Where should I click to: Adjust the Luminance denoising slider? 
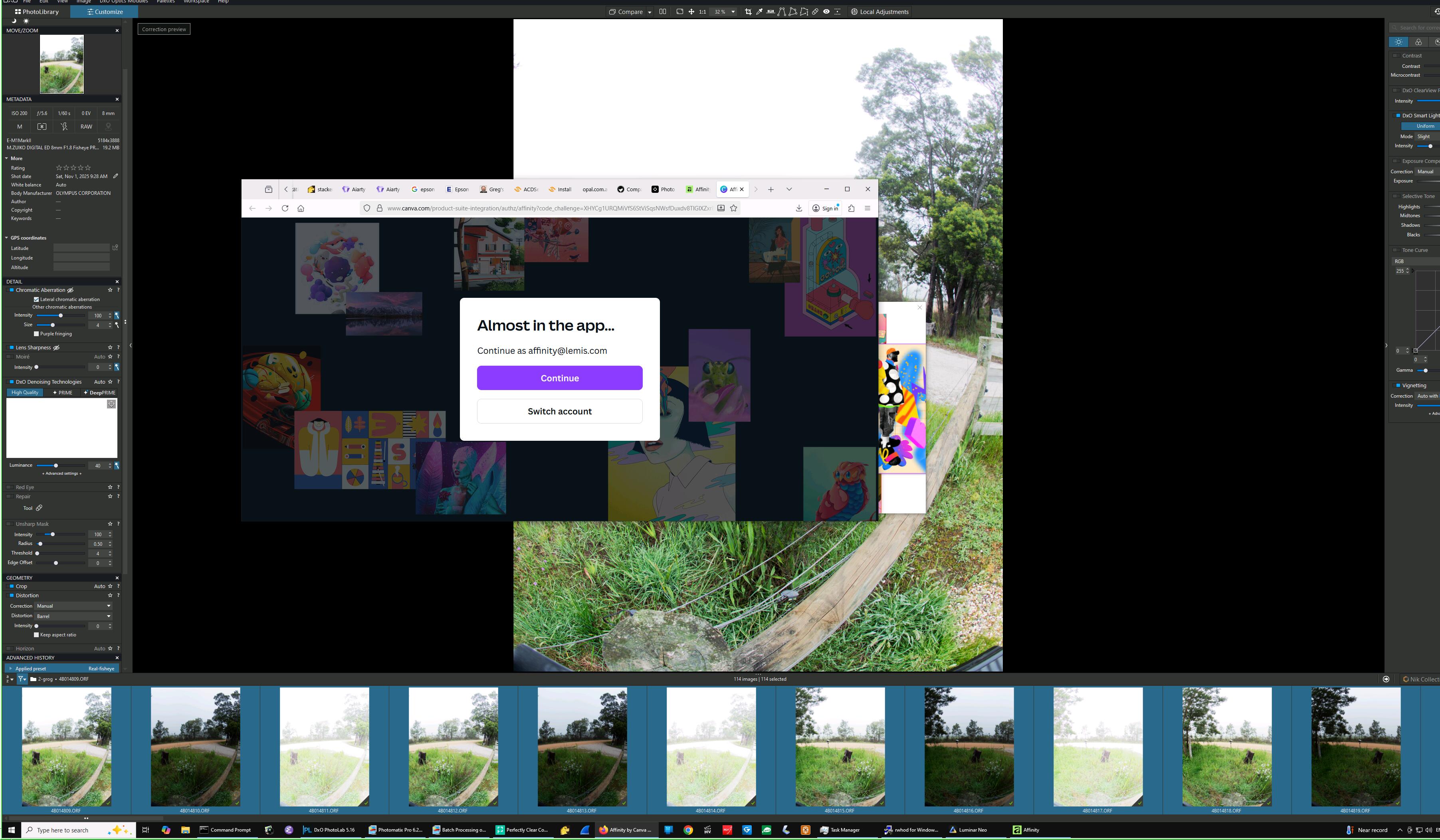[55, 466]
